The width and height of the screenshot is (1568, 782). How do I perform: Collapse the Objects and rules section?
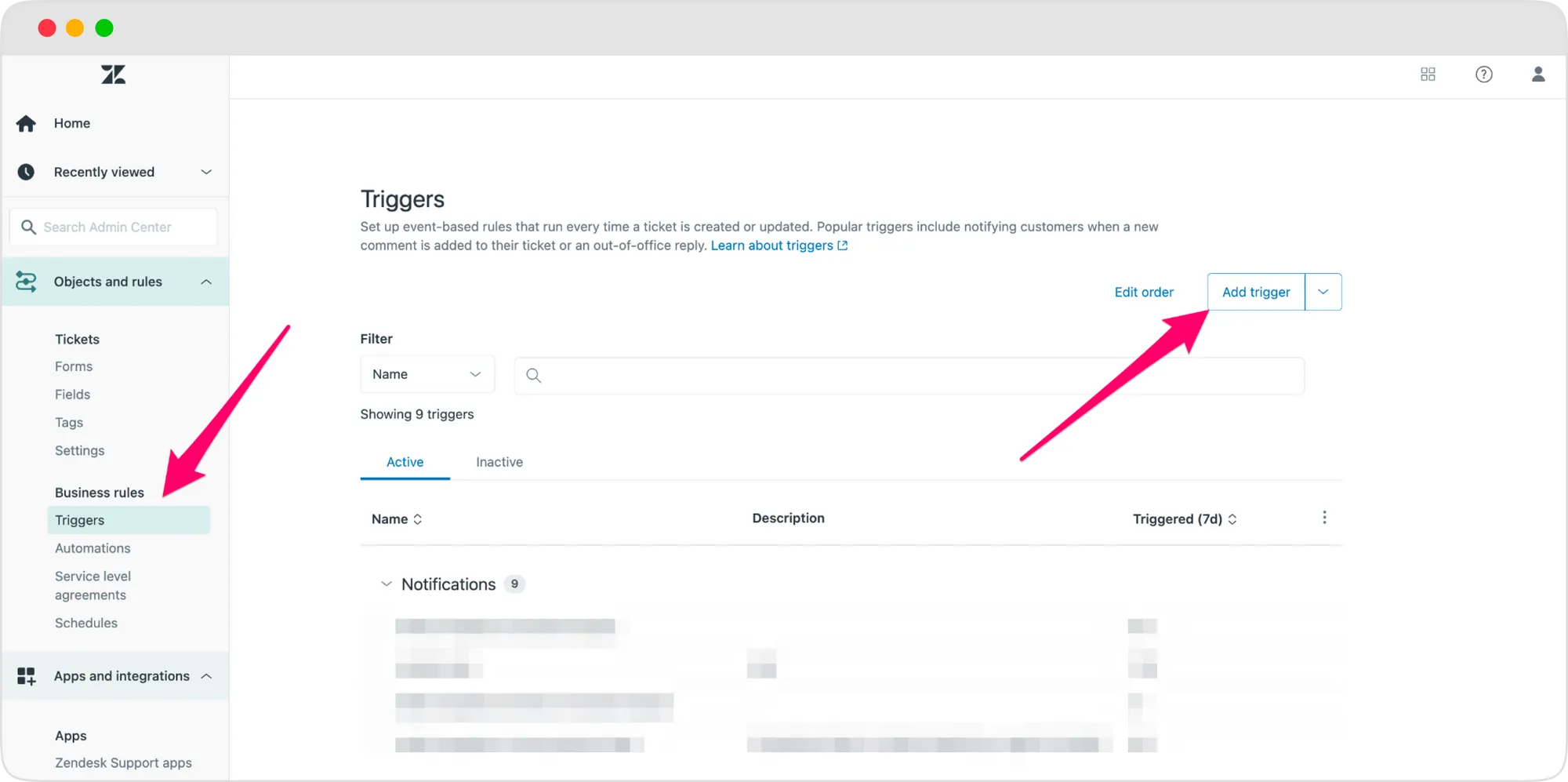[206, 282]
